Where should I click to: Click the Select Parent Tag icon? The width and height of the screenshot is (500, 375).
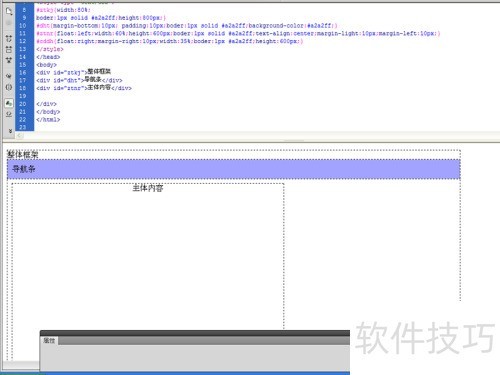click(9, 76)
